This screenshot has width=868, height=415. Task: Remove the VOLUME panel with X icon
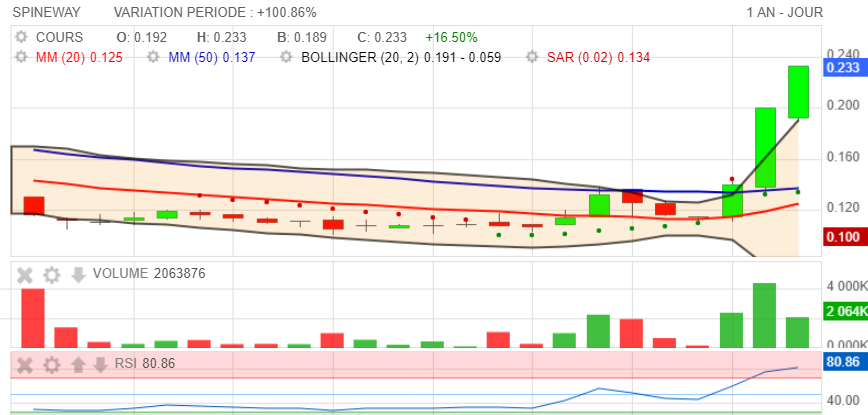coord(25,274)
